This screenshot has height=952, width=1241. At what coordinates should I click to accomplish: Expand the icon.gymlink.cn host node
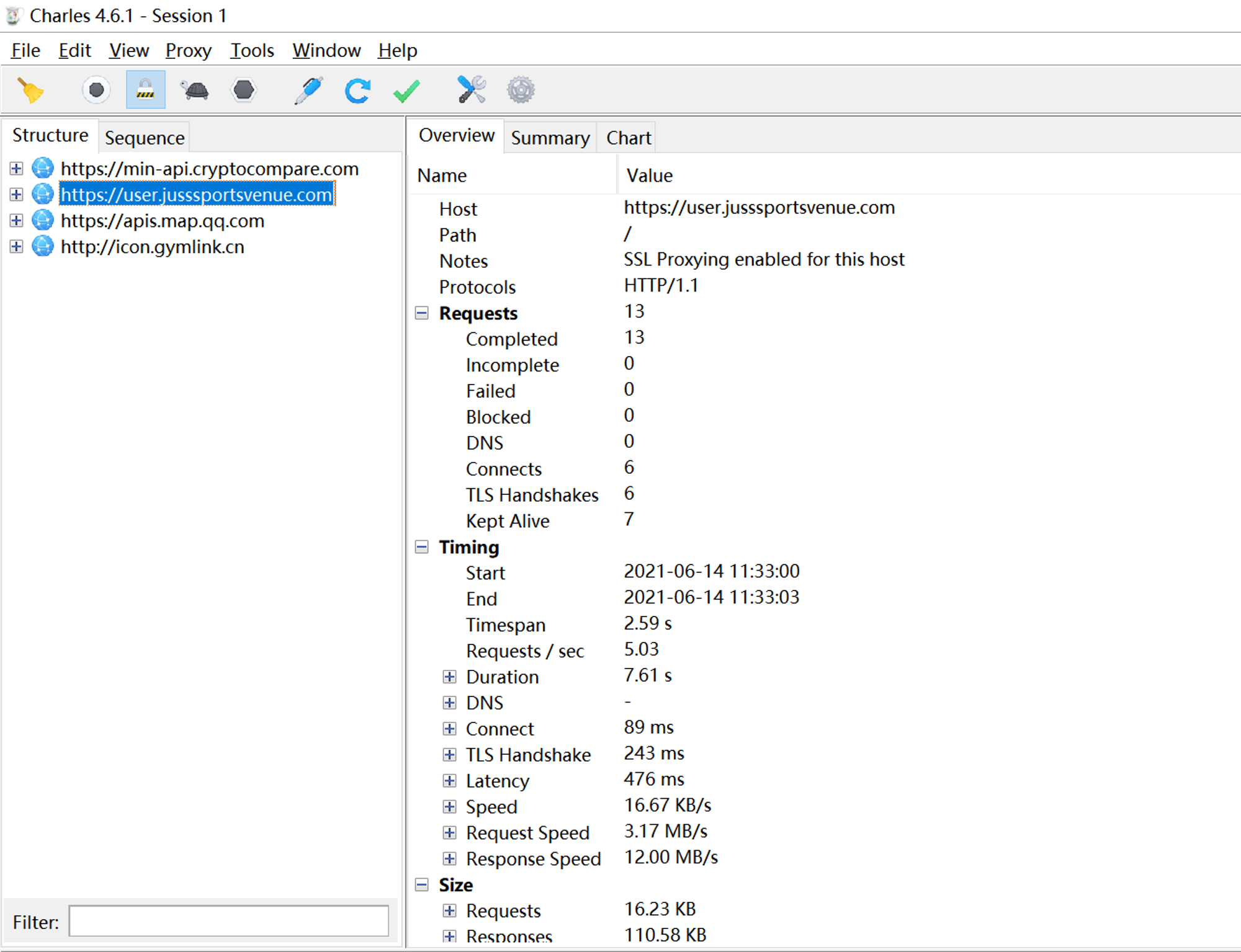[17, 247]
